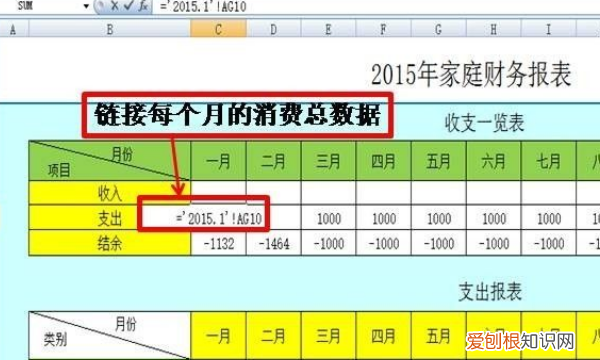Click 三月 header in green income table
This screenshot has width=600, height=360.
pos(328,161)
